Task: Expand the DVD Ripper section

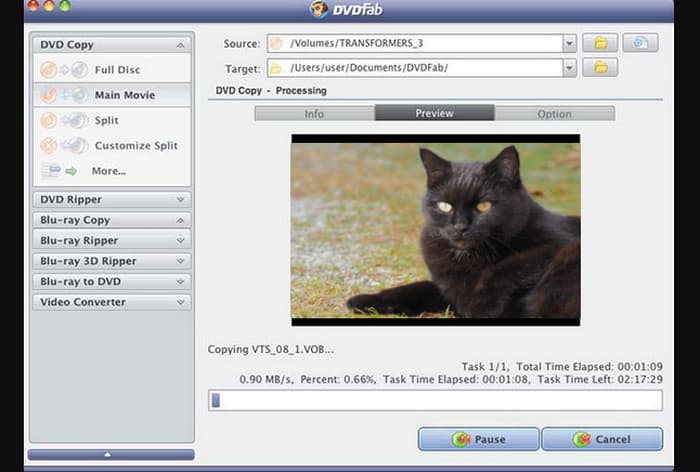Action: tap(112, 199)
